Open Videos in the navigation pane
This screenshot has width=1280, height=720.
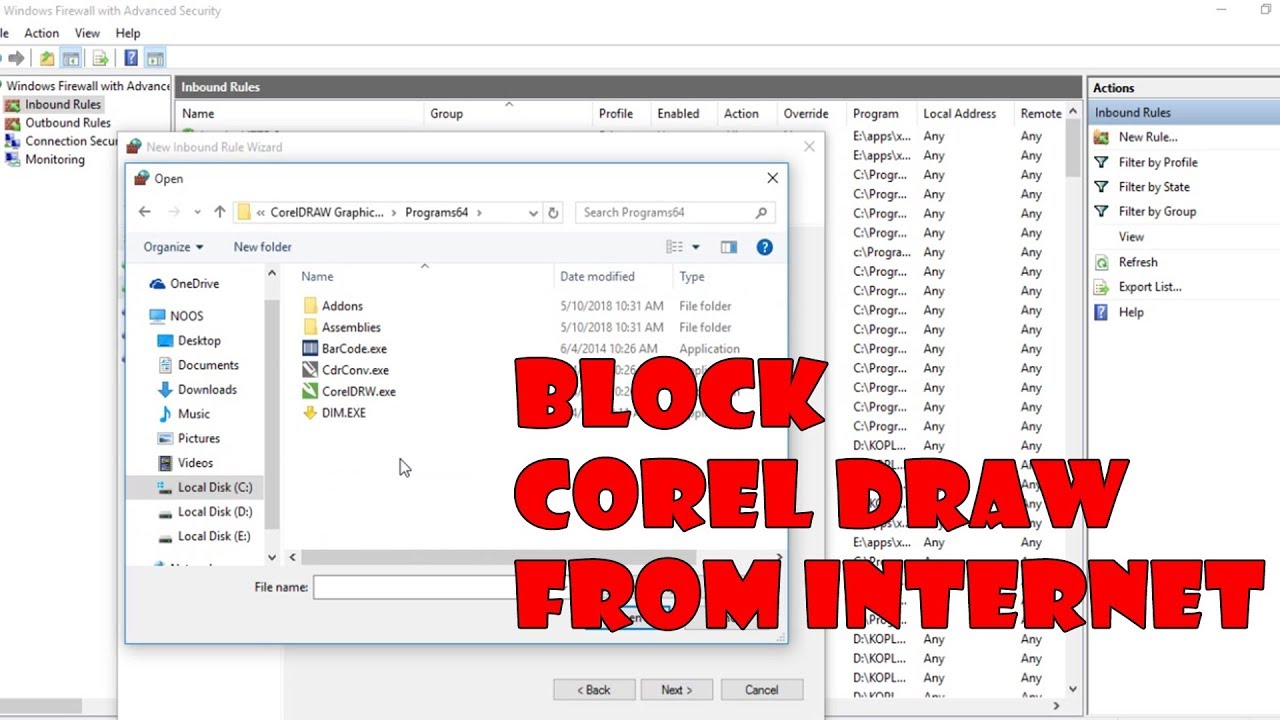tap(195, 463)
